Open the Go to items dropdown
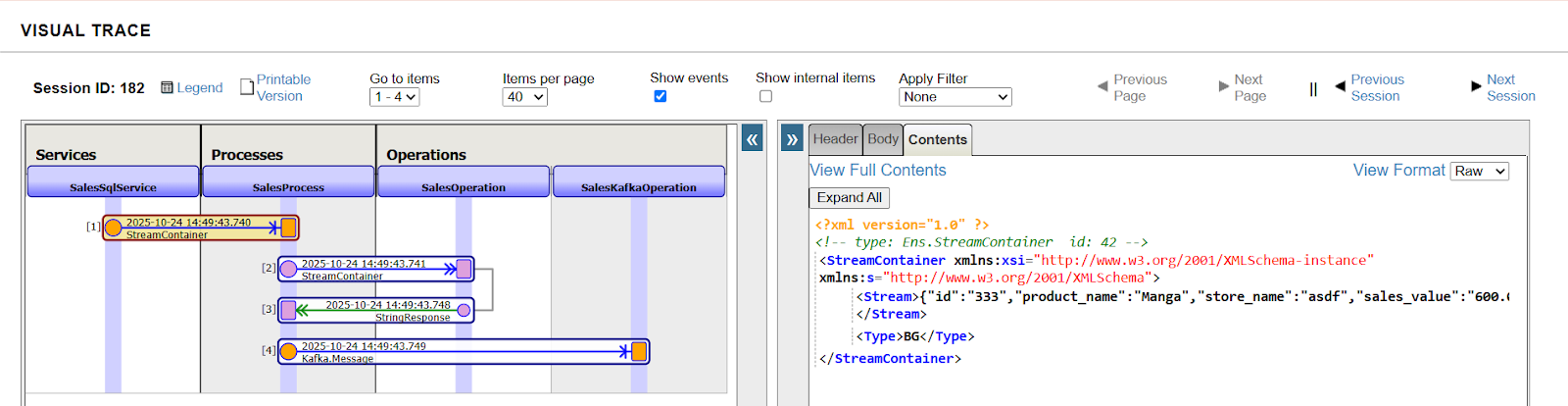 pos(395,97)
